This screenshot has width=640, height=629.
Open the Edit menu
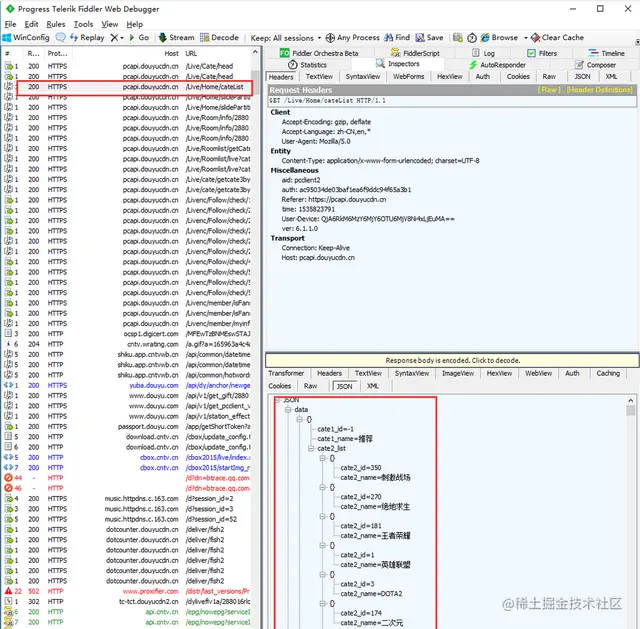point(31,24)
